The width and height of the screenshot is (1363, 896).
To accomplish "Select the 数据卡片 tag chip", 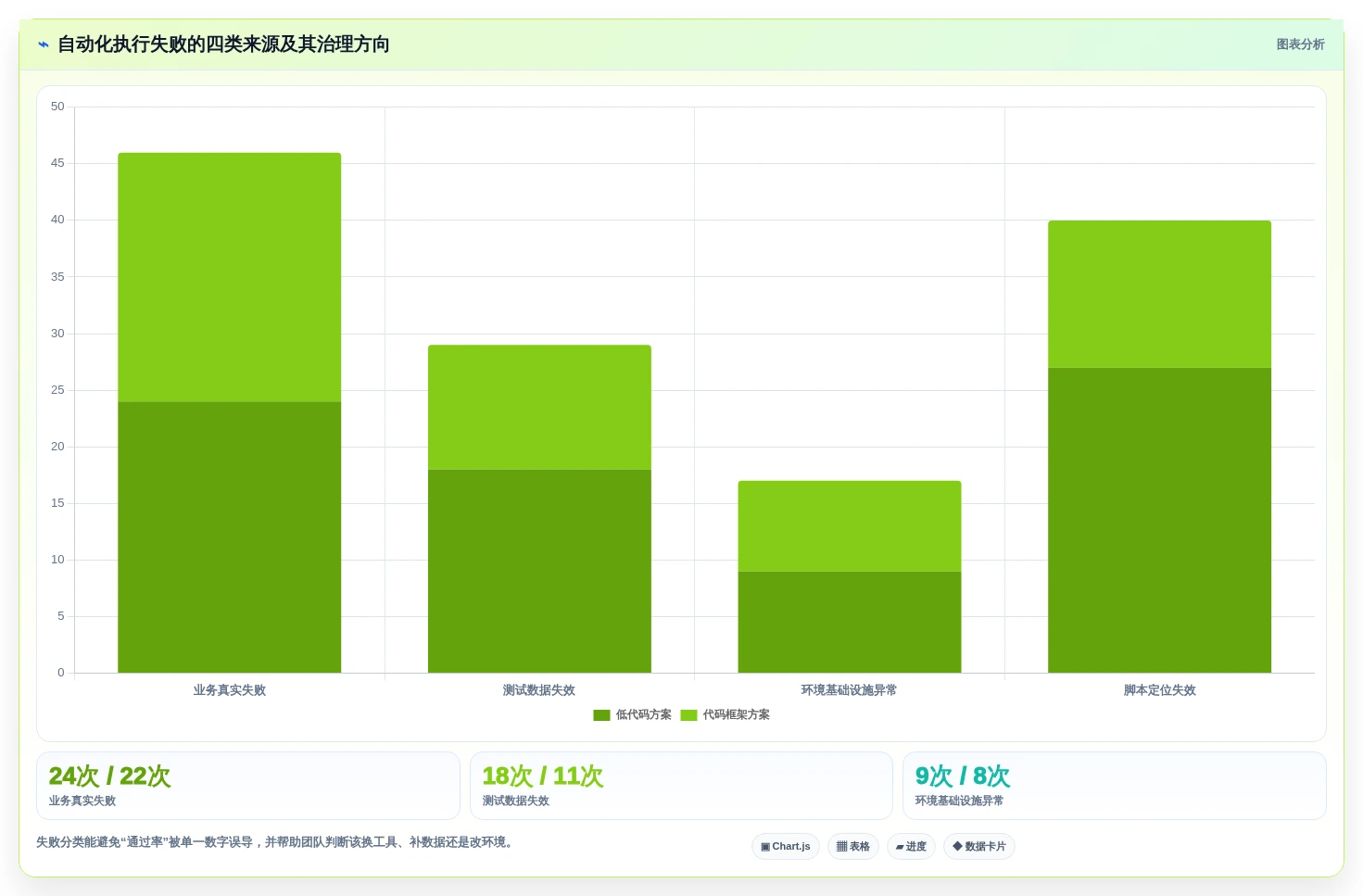I will pos(979,846).
